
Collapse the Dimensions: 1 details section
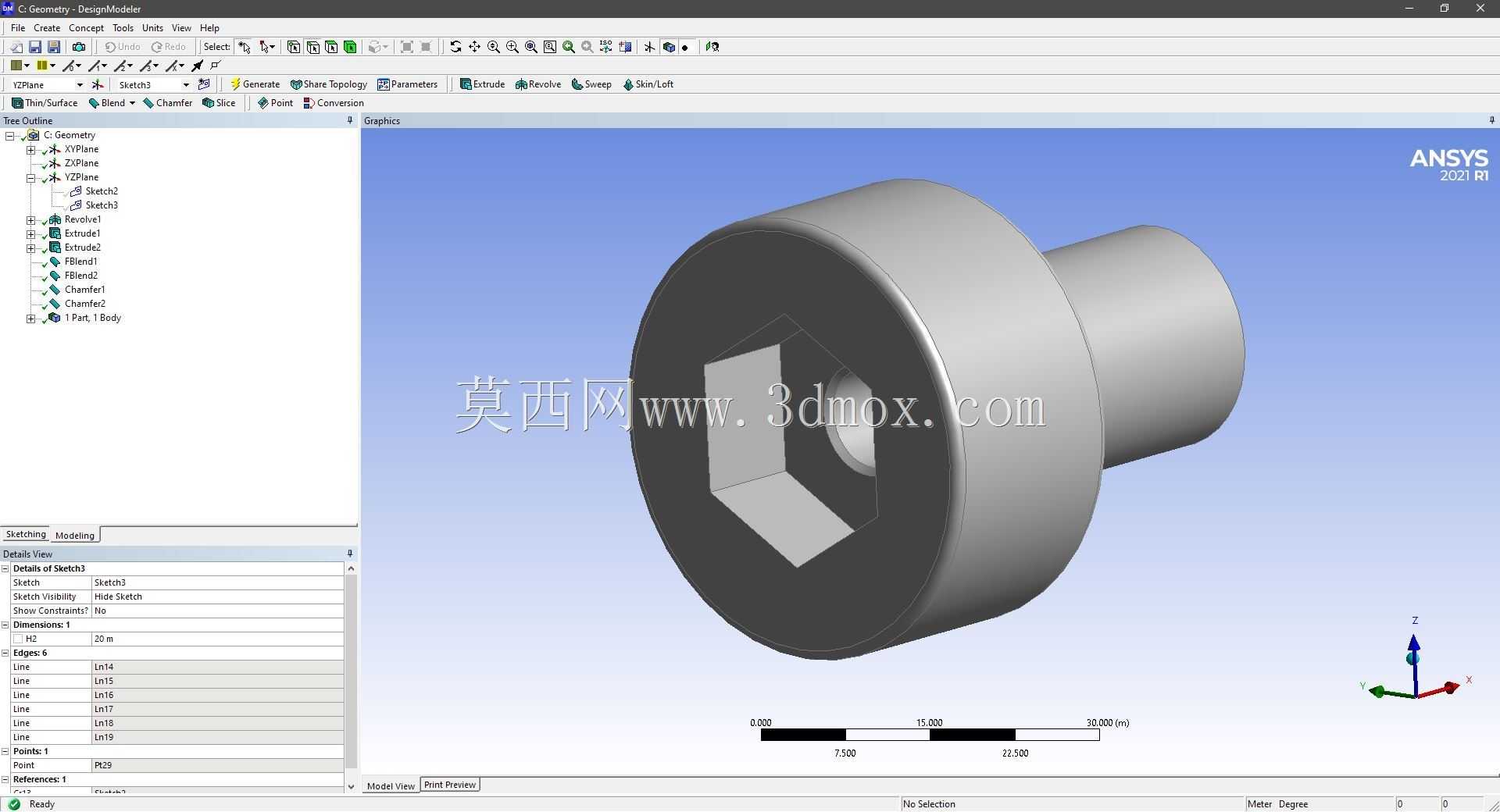pos(5,625)
